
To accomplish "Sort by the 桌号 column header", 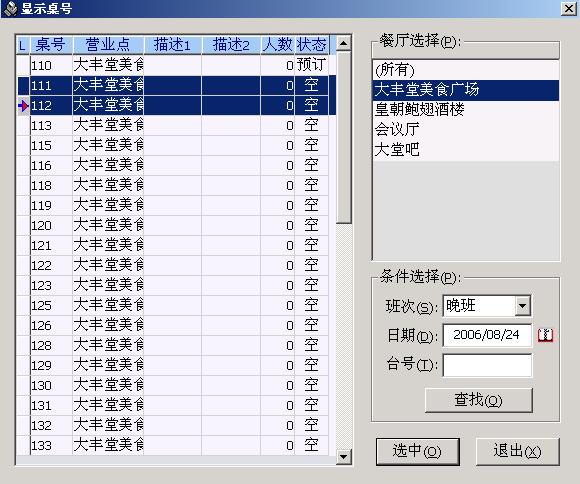I will tap(51, 45).
